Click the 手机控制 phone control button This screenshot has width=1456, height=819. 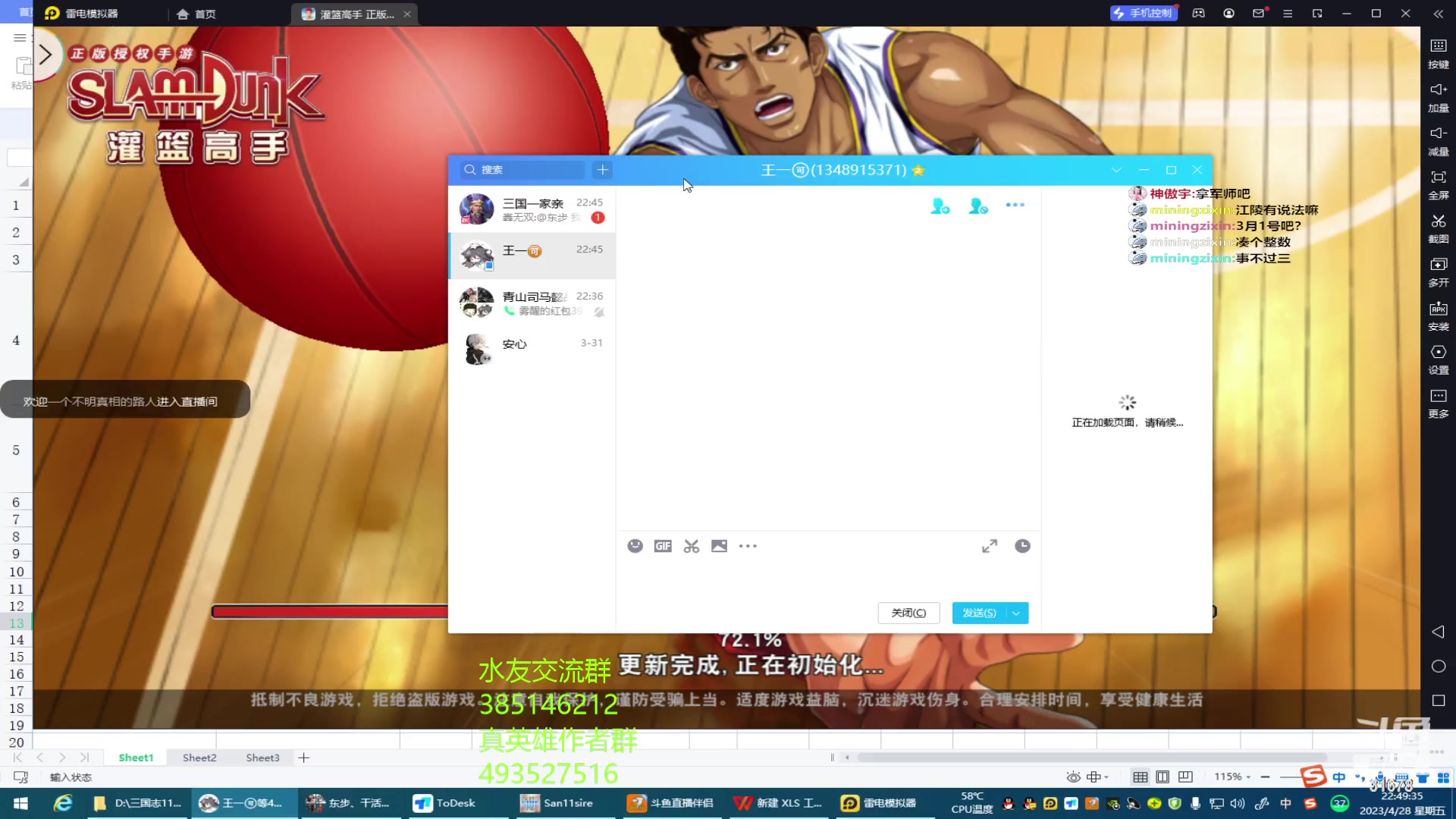(x=1144, y=13)
